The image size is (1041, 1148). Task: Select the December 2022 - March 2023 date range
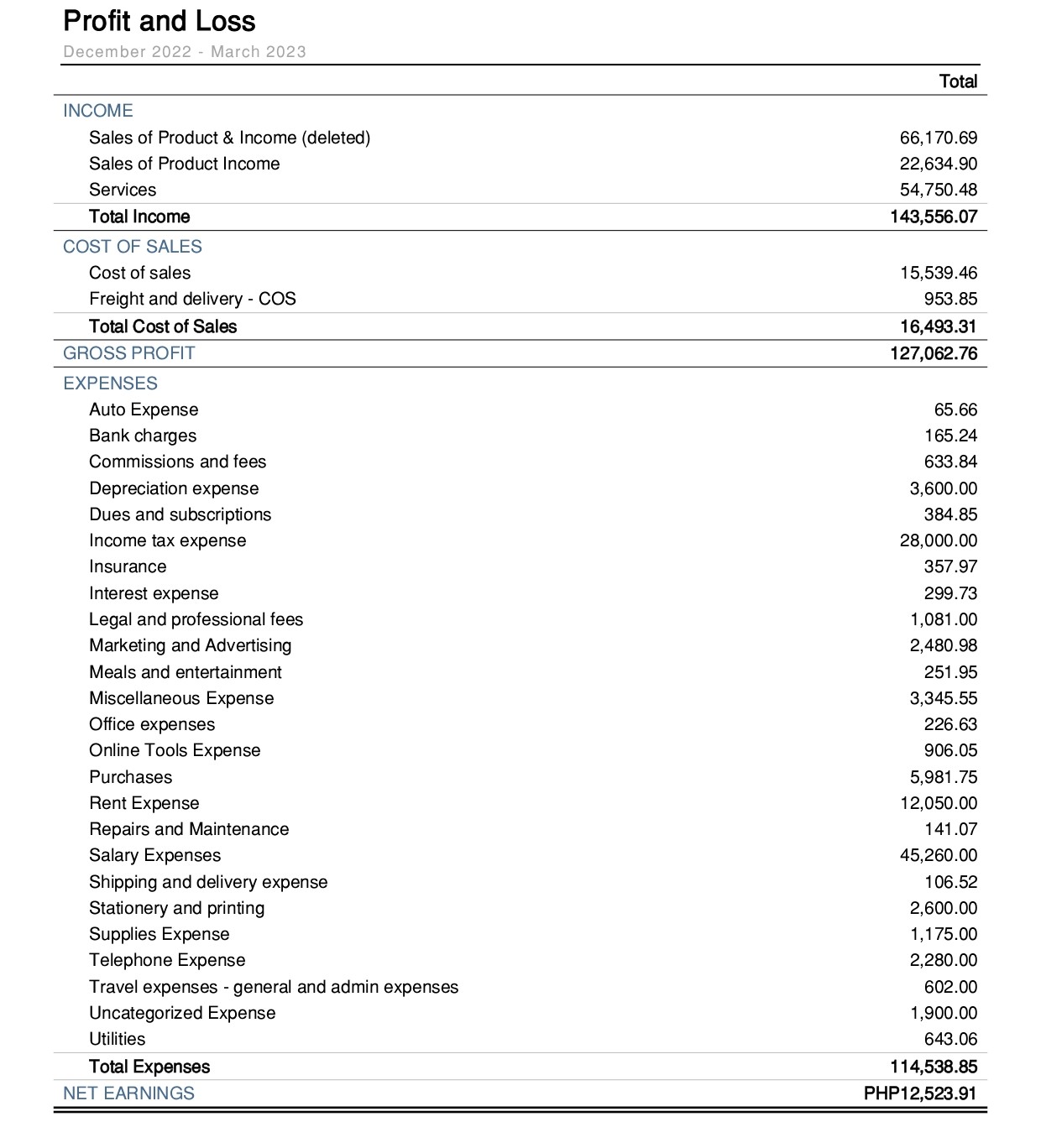(x=185, y=52)
